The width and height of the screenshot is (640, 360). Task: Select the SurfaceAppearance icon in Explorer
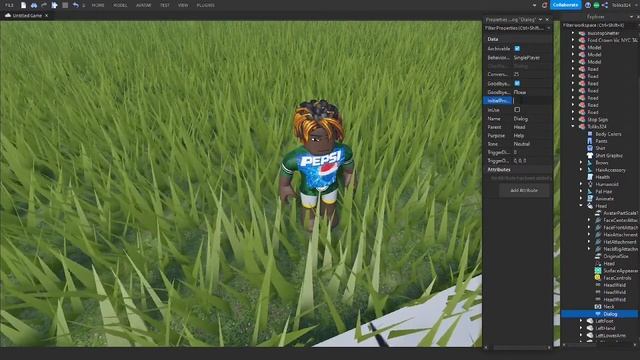(598, 271)
